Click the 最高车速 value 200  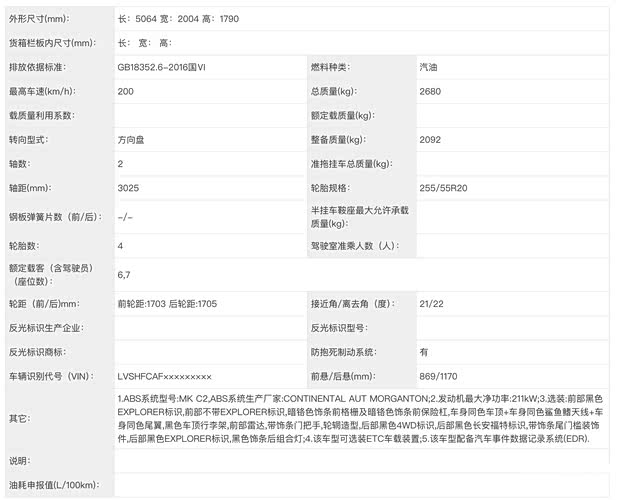[126, 91]
